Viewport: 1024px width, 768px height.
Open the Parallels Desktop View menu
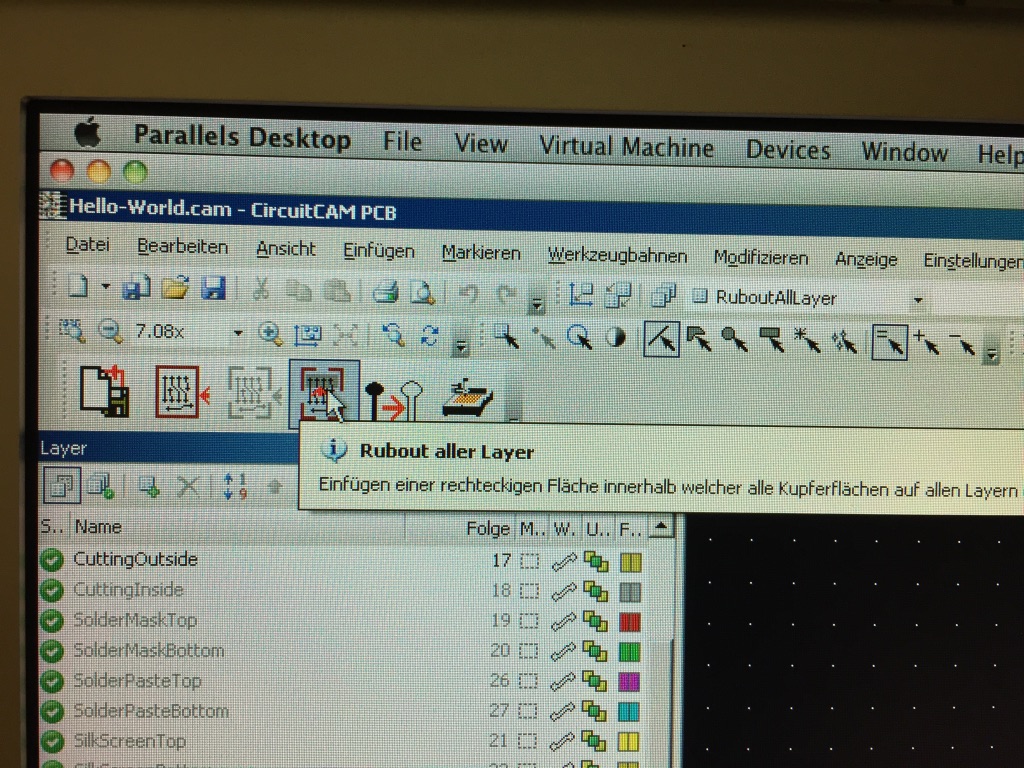pyautogui.click(x=481, y=143)
